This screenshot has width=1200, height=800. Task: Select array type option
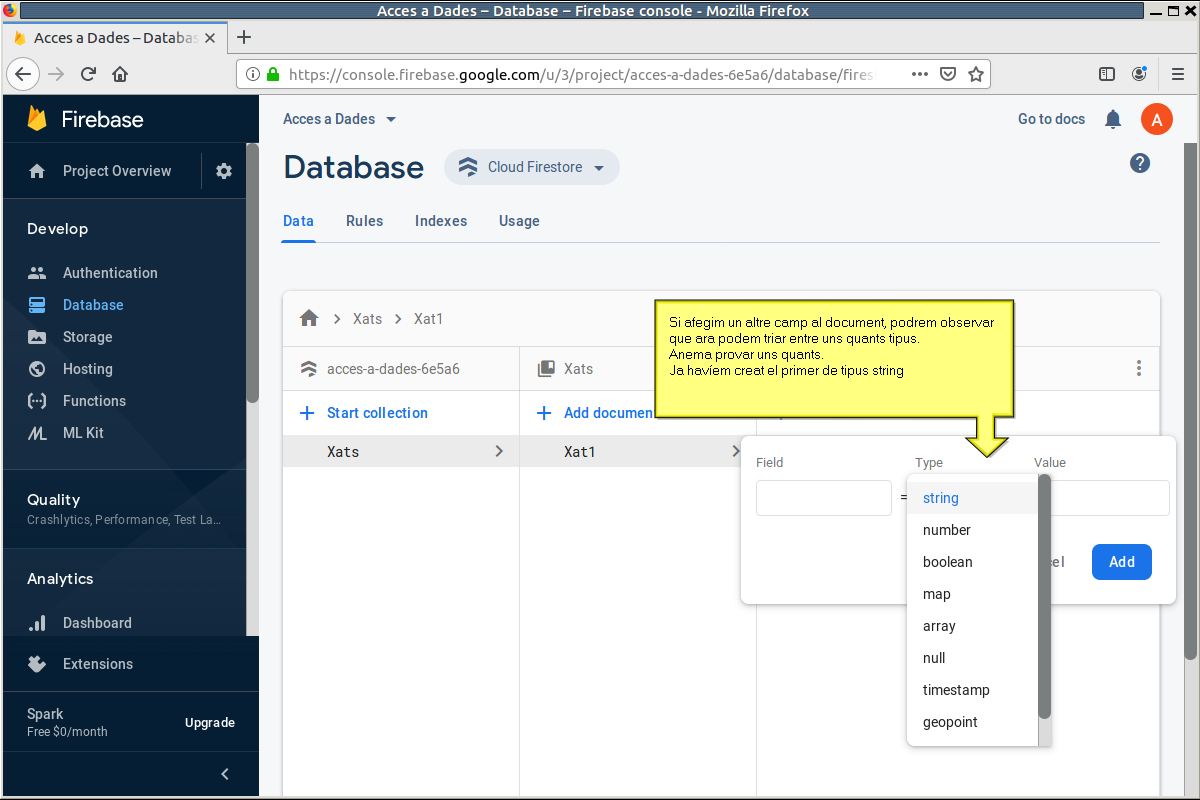point(972,626)
